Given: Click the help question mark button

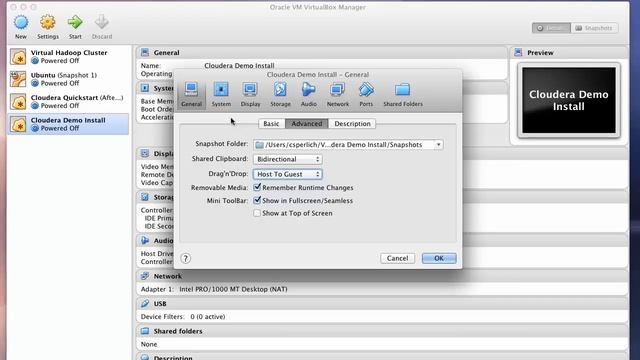Looking at the screenshot, I should click(186, 258).
